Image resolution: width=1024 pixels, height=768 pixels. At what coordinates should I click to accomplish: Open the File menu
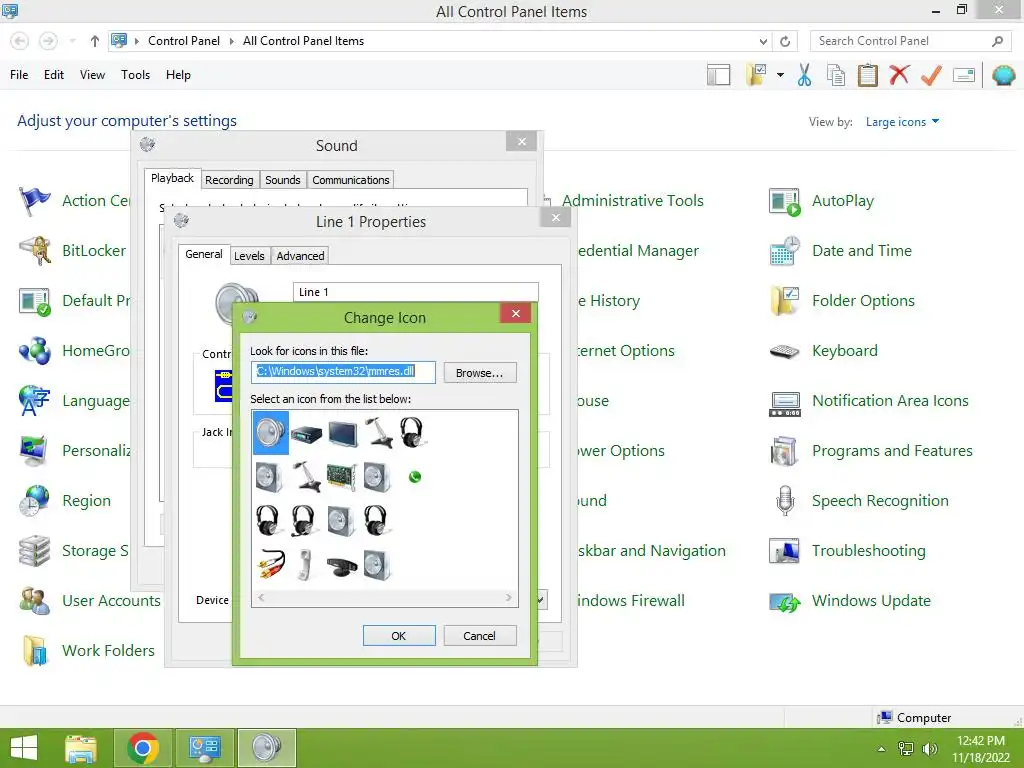(x=19, y=75)
